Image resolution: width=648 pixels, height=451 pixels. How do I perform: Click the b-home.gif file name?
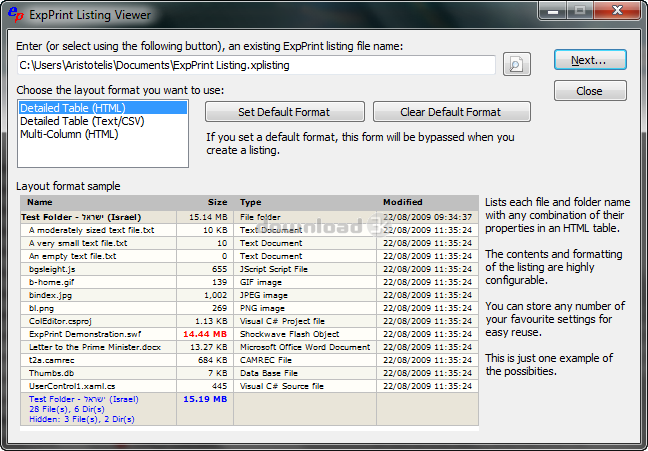click(51, 282)
